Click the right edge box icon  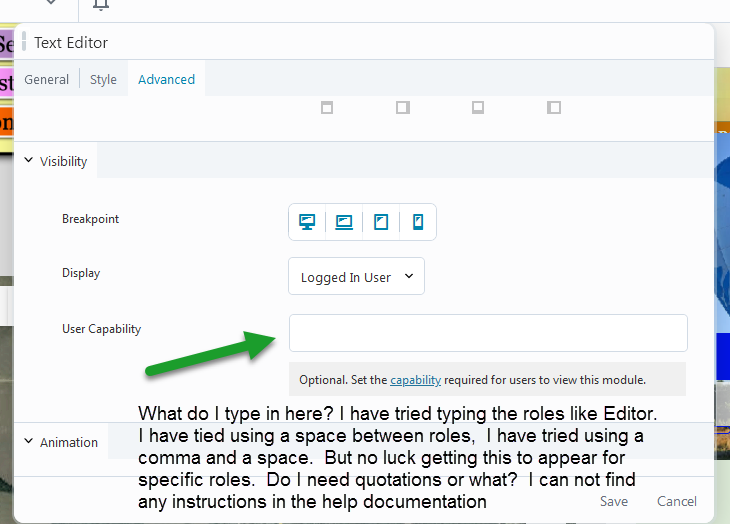pos(402,107)
